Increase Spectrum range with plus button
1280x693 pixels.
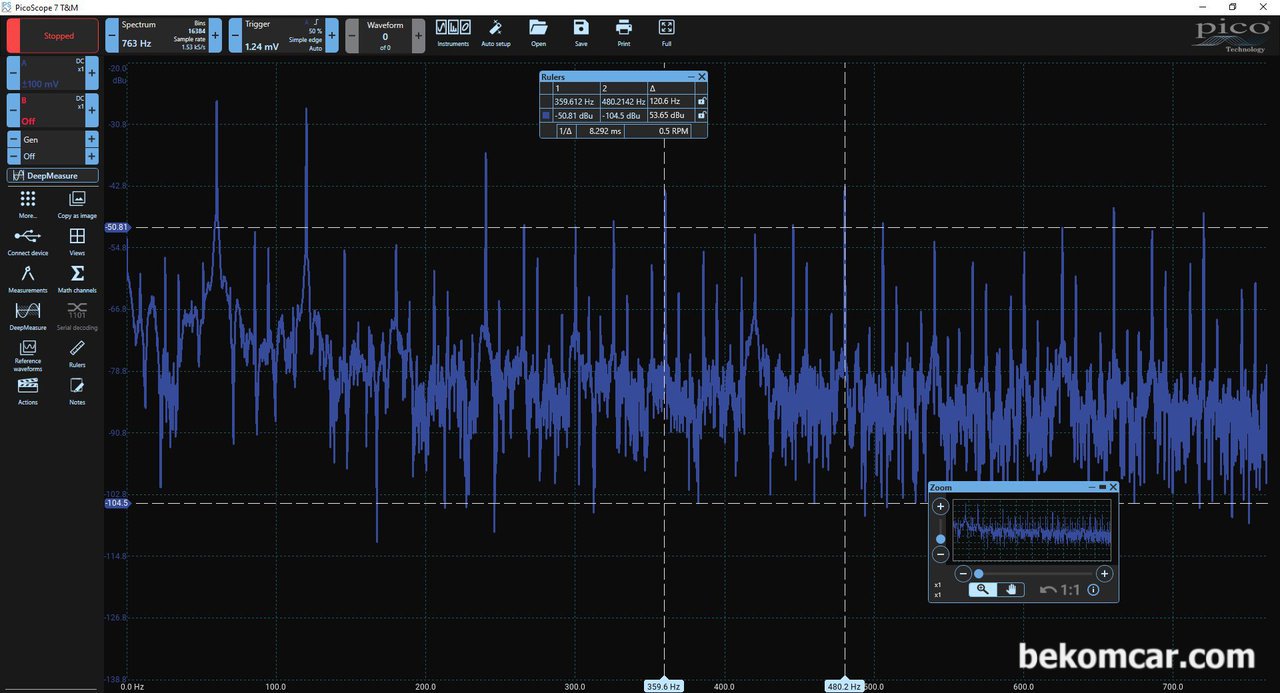[215, 36]
